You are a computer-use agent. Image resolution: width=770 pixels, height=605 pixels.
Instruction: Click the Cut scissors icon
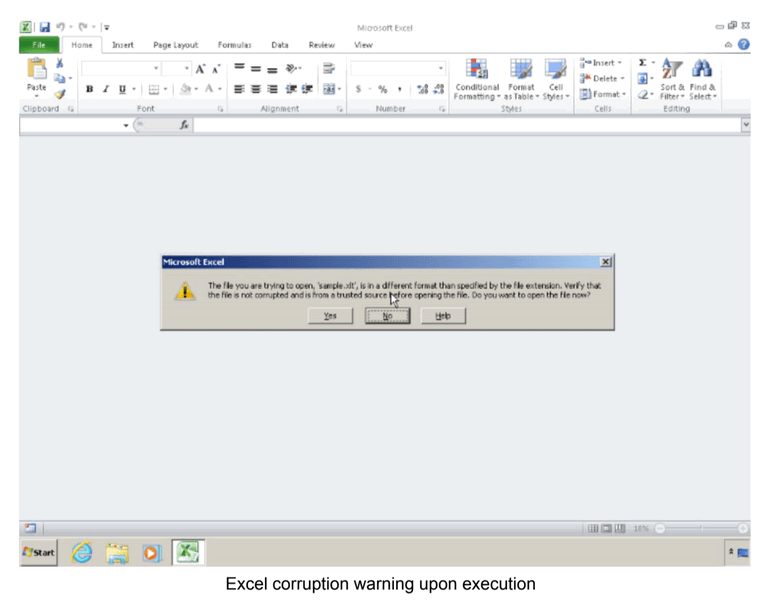(x=59, y=63)
